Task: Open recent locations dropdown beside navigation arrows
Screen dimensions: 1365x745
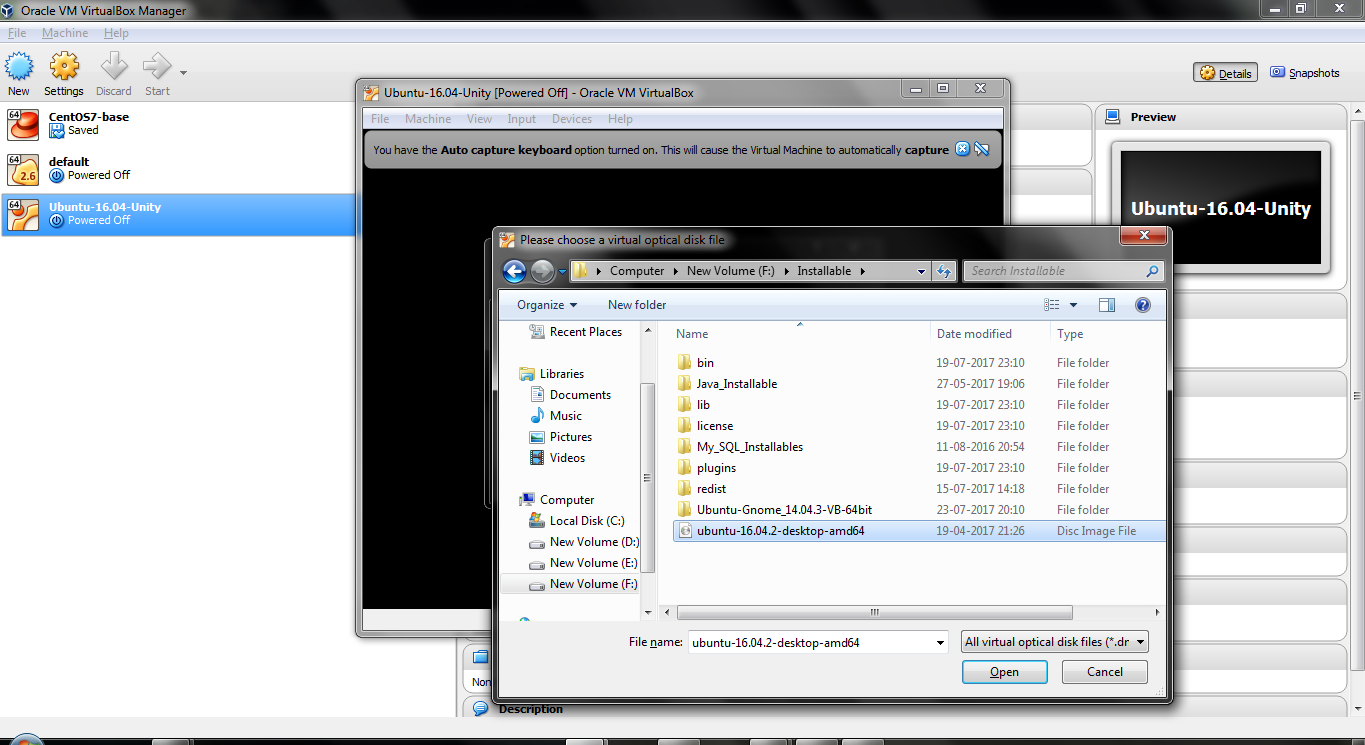Action: (562, 271)
